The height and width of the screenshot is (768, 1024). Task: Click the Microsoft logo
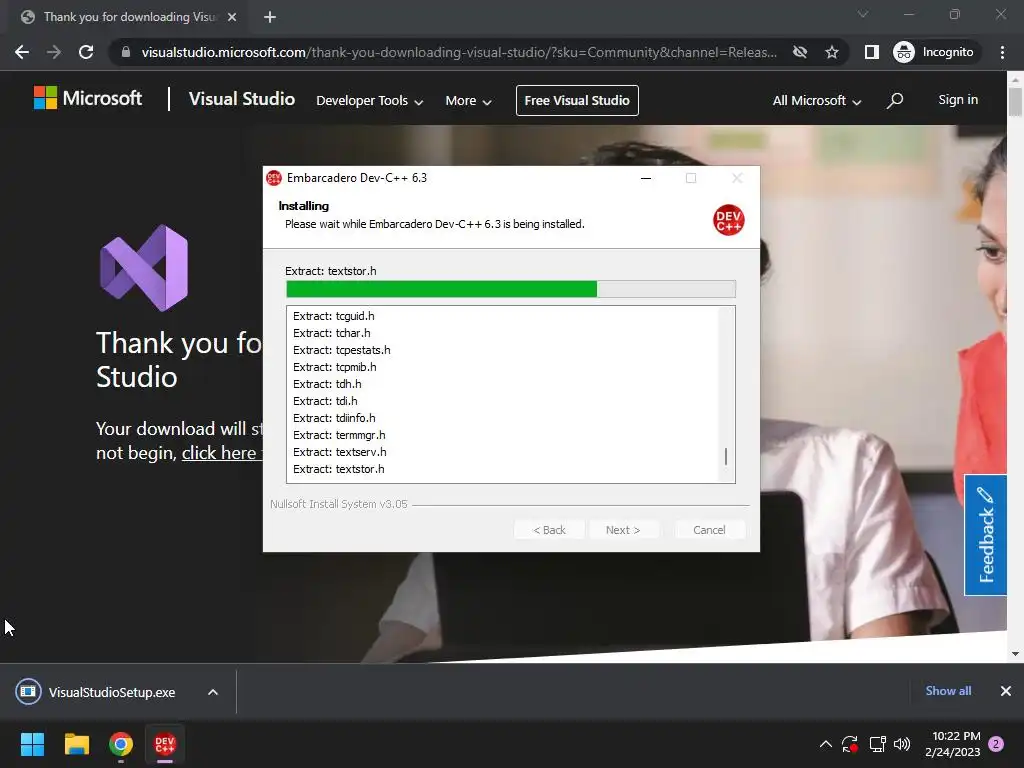(x=88, y=99)
